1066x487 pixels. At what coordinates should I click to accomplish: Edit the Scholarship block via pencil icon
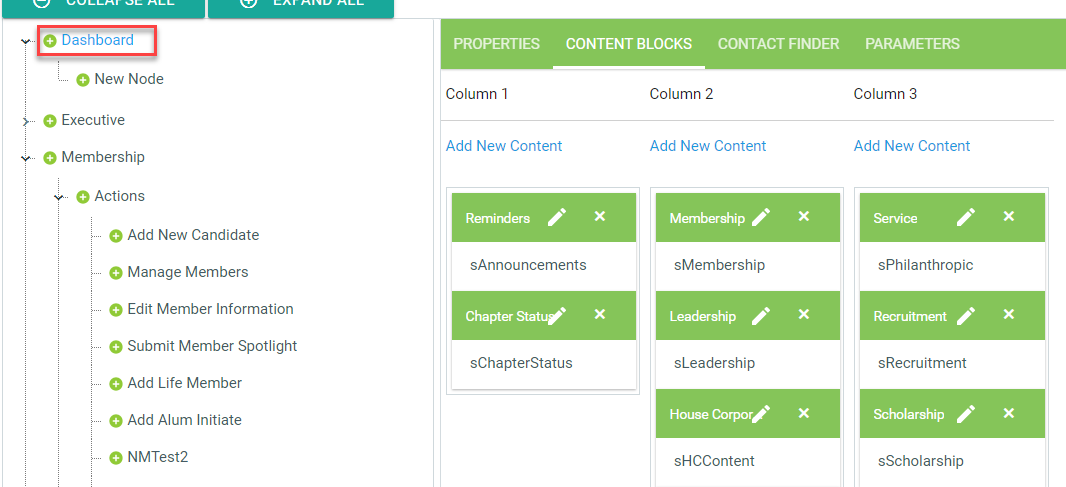click(x=965, y=413)
